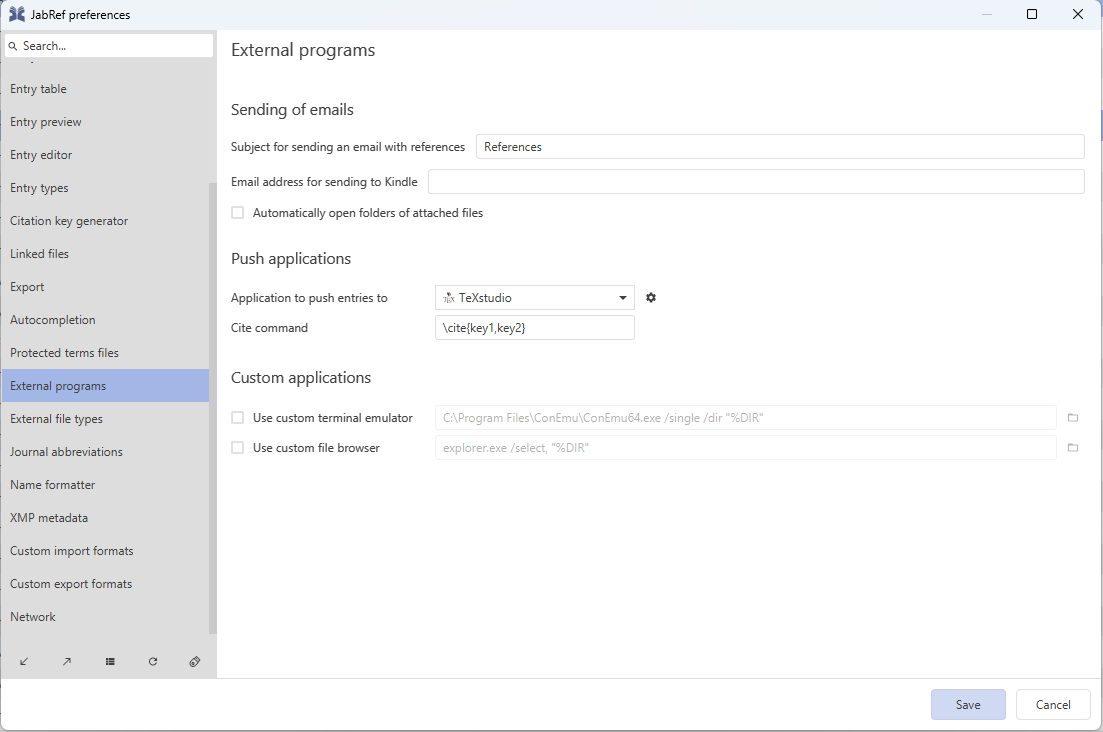Viewport: 1103px width, 732px height.
Task: Click the USB memory stick mode icon
Action: [x=195, y=662]
